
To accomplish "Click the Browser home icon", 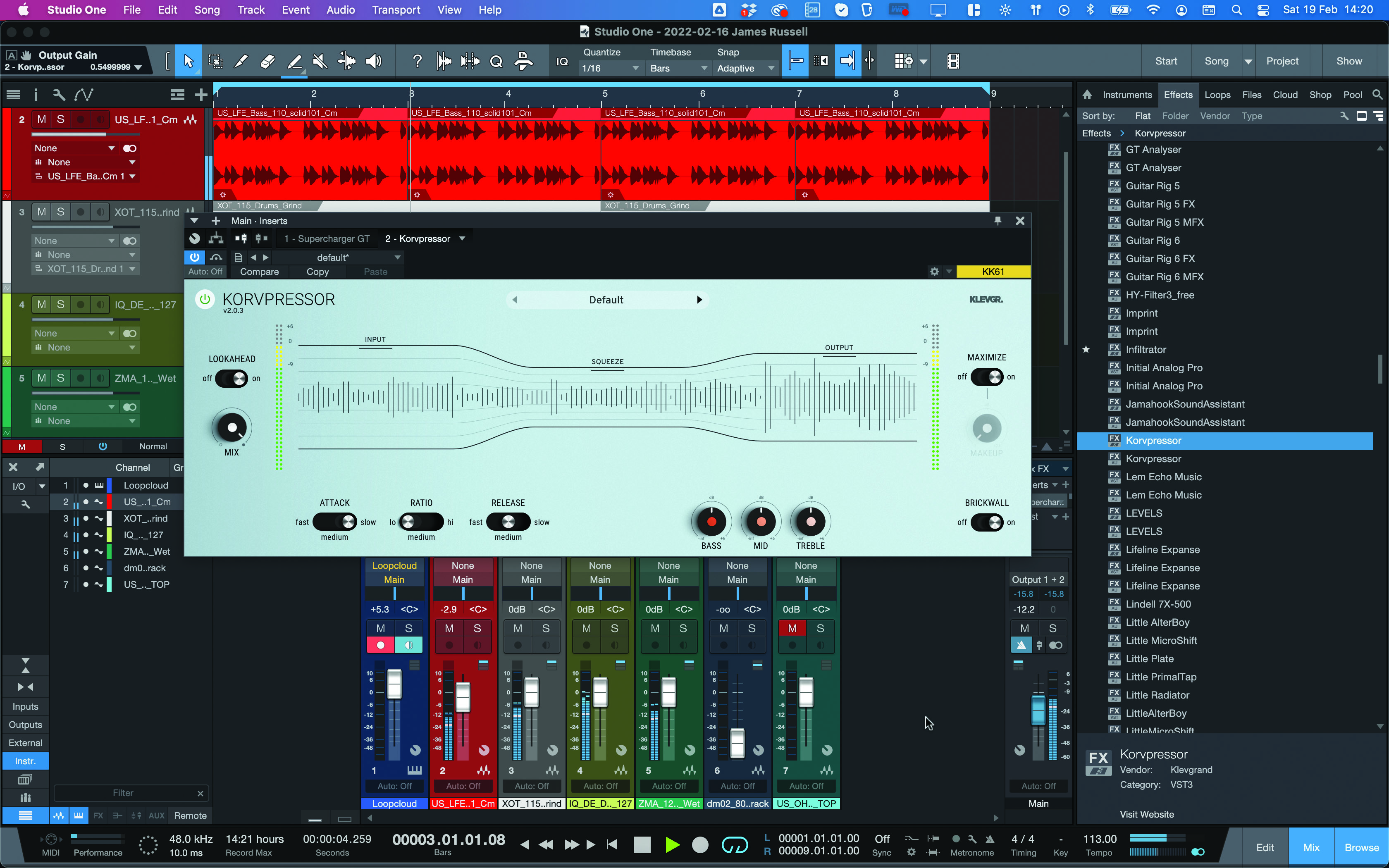I will 1086,95.
